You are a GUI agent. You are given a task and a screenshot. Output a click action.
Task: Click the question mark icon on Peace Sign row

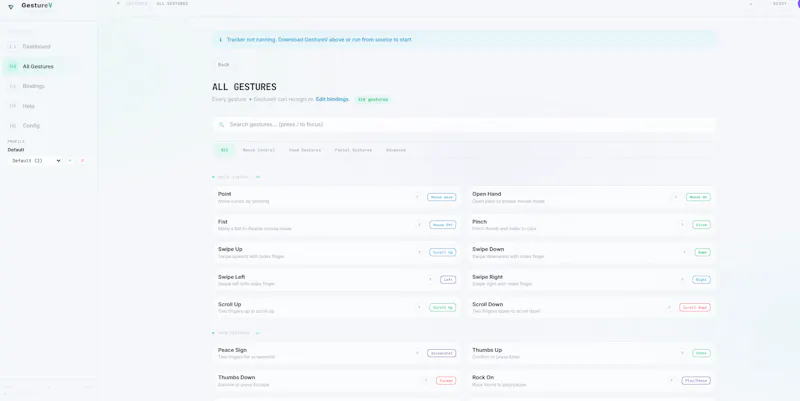click(x=417, y=353)
